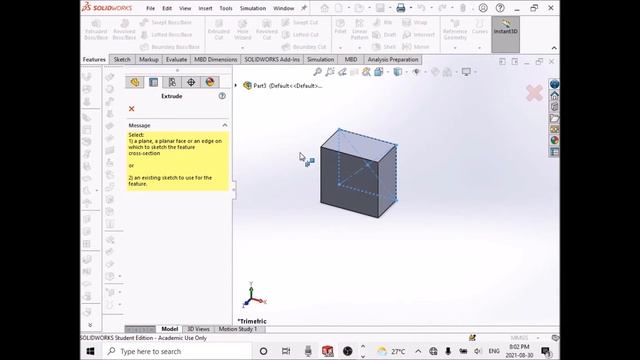
Task: Switch to the Motion Study 1 tab
Action: pos(238,329)
